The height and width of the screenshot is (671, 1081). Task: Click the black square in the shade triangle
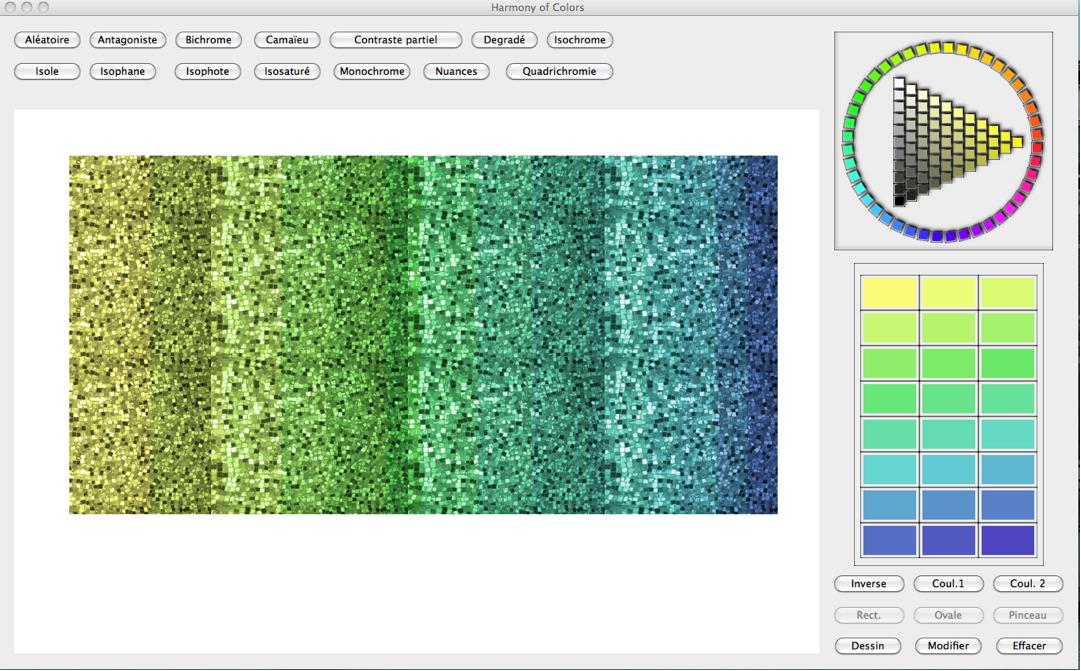tap(900, 201)
